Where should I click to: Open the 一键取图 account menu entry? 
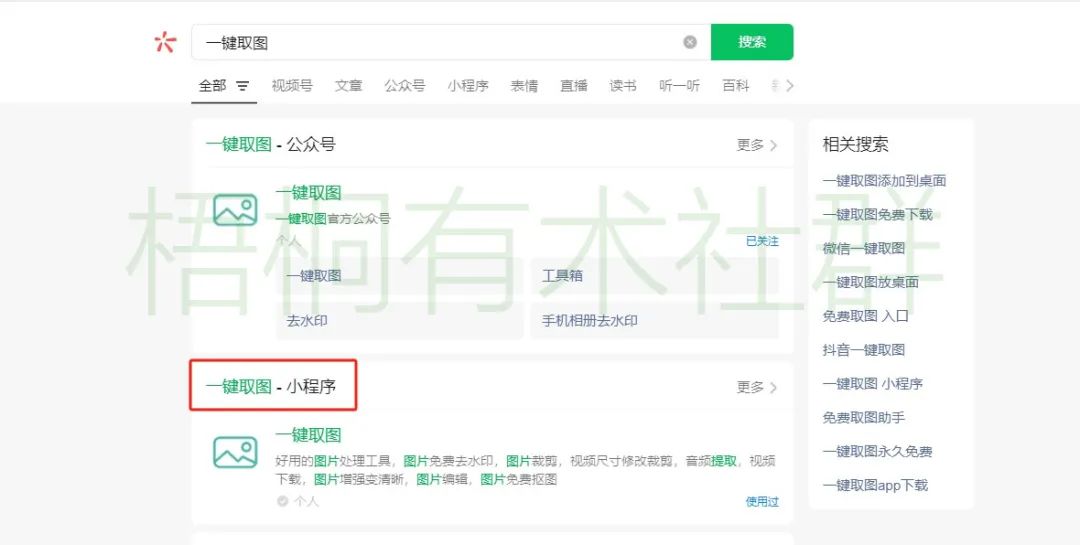click(399, 276)
